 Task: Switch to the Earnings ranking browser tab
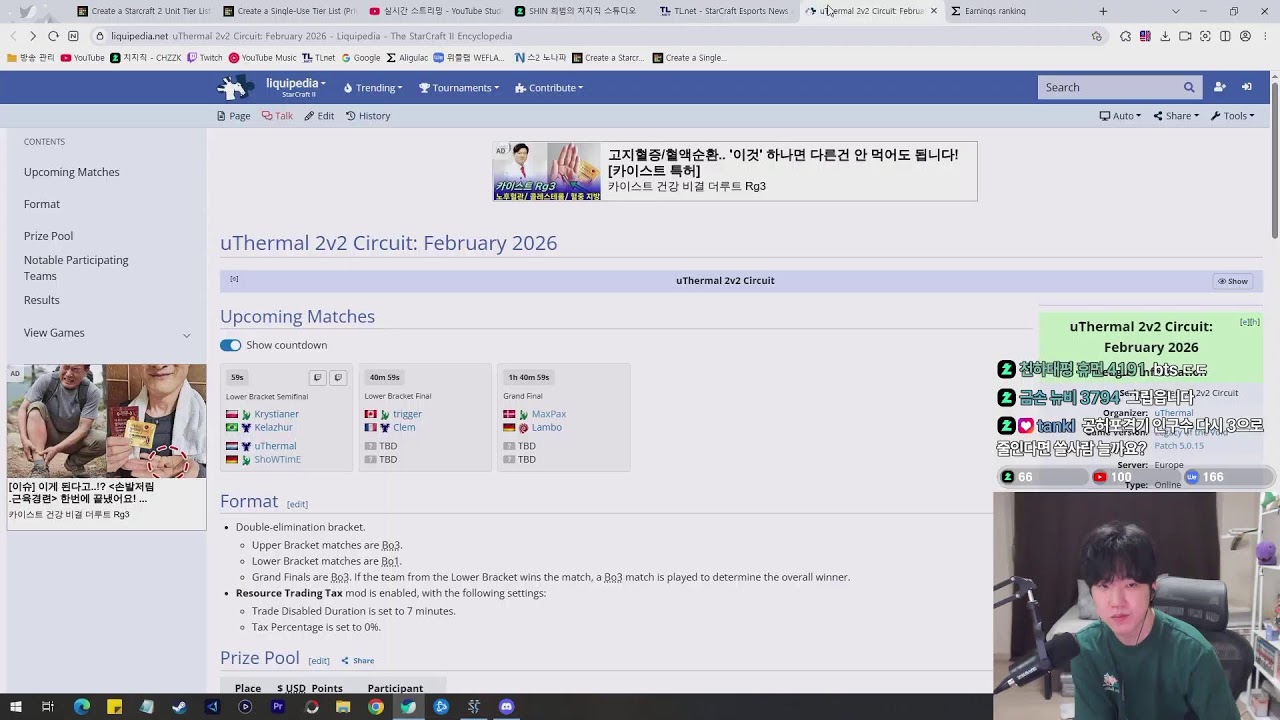click(x=995, y=11)
